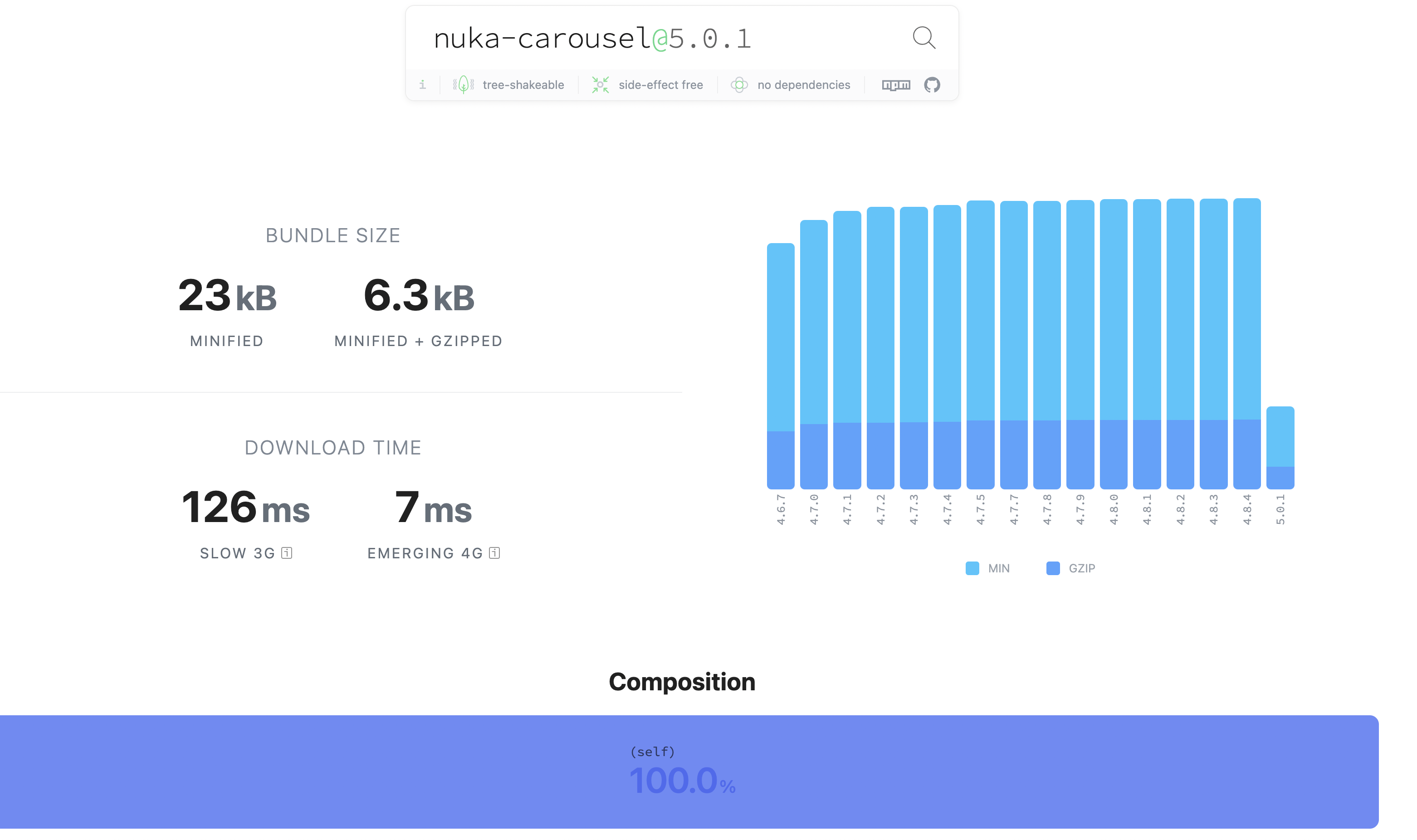Click the info icon left of the badges
1417x840 pixels.
422,84
